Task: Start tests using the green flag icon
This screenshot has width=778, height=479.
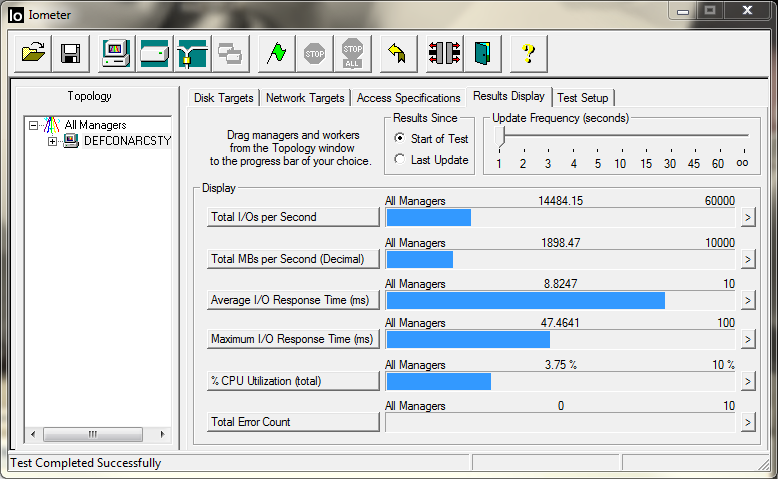Action: click(276, 53)
